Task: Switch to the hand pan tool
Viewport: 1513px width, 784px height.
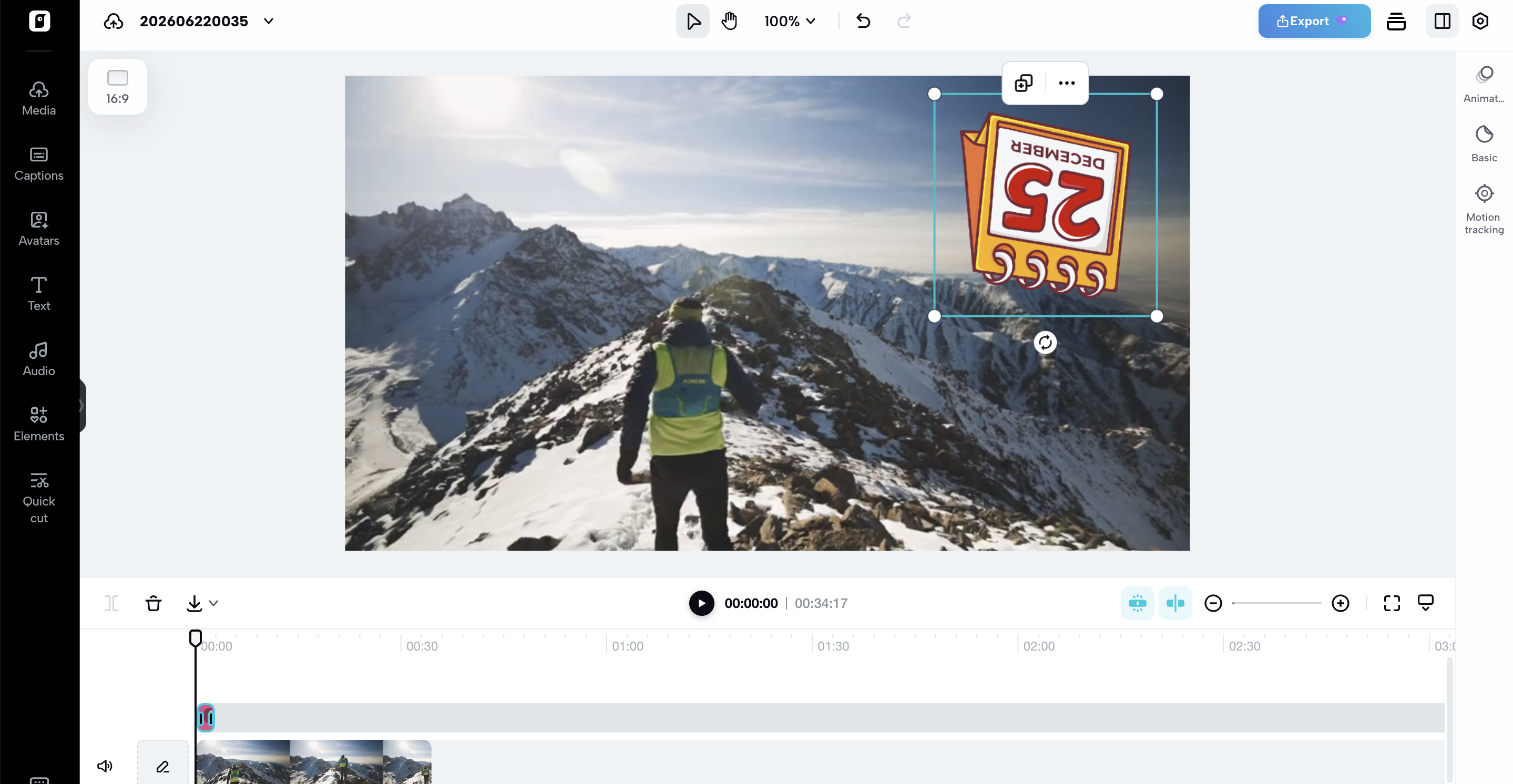Action: point(730,21)
